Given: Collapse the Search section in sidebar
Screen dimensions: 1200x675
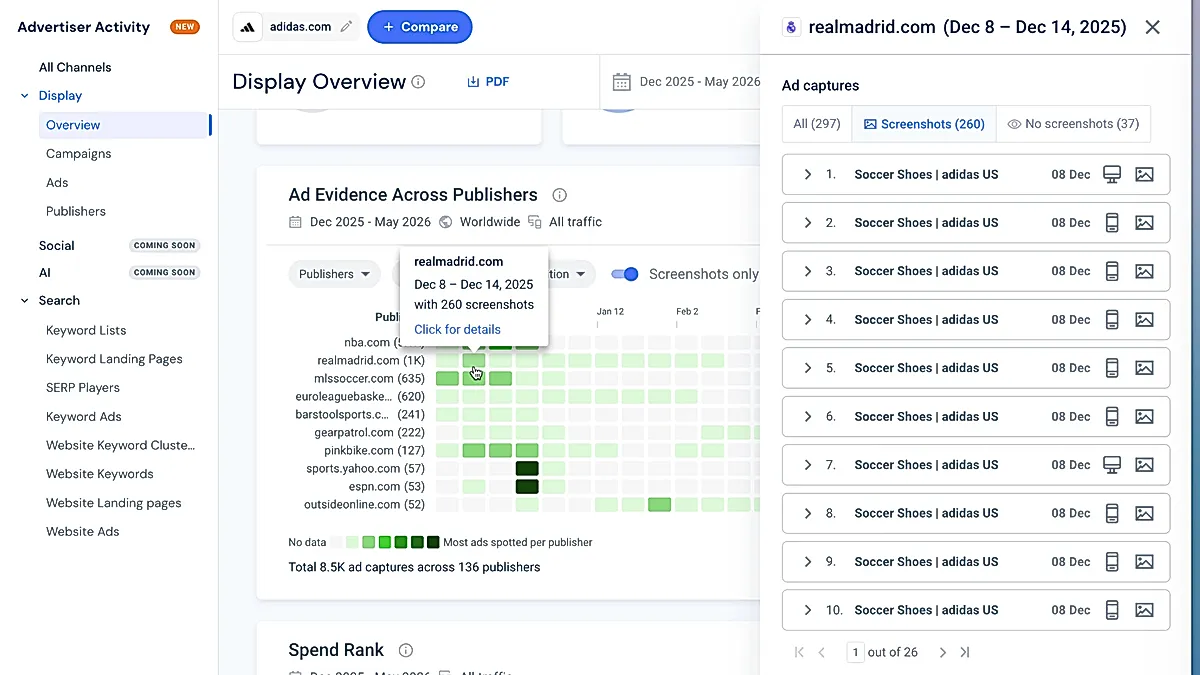Looking at the screenshot, I should click(25, 301).
